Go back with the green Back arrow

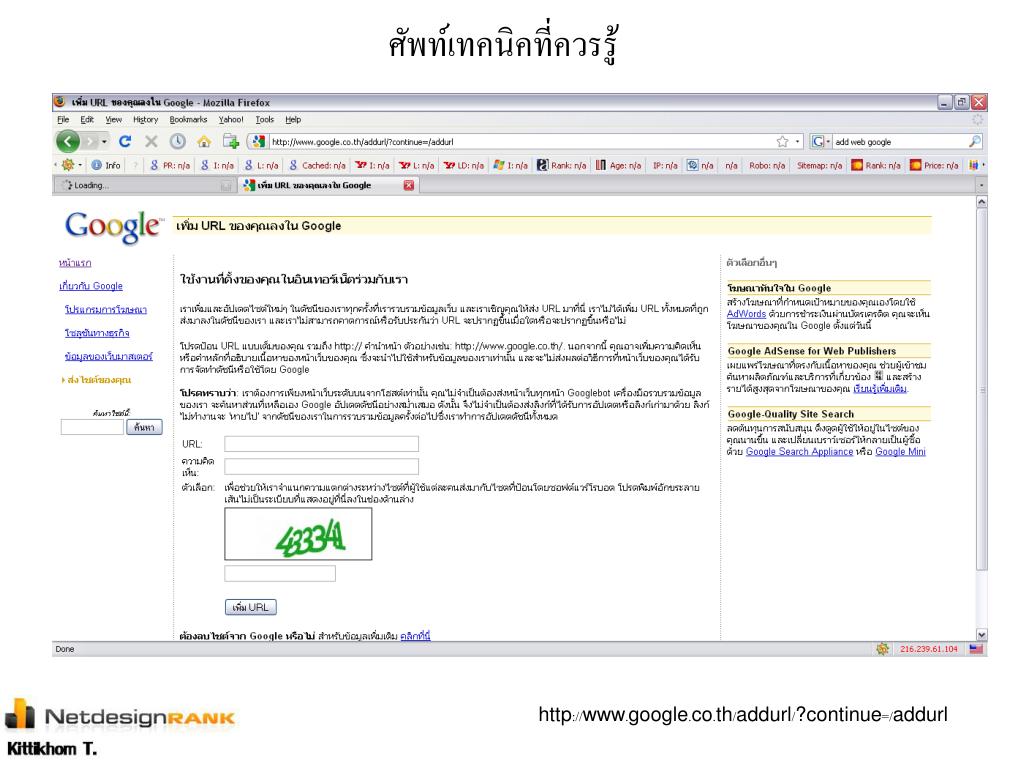coord(68,141)
